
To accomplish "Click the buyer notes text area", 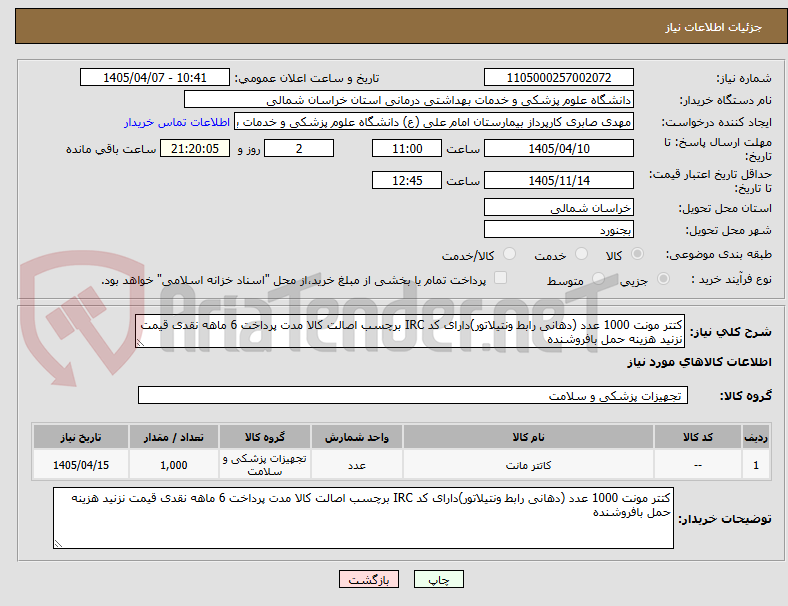I will (363, 518).
